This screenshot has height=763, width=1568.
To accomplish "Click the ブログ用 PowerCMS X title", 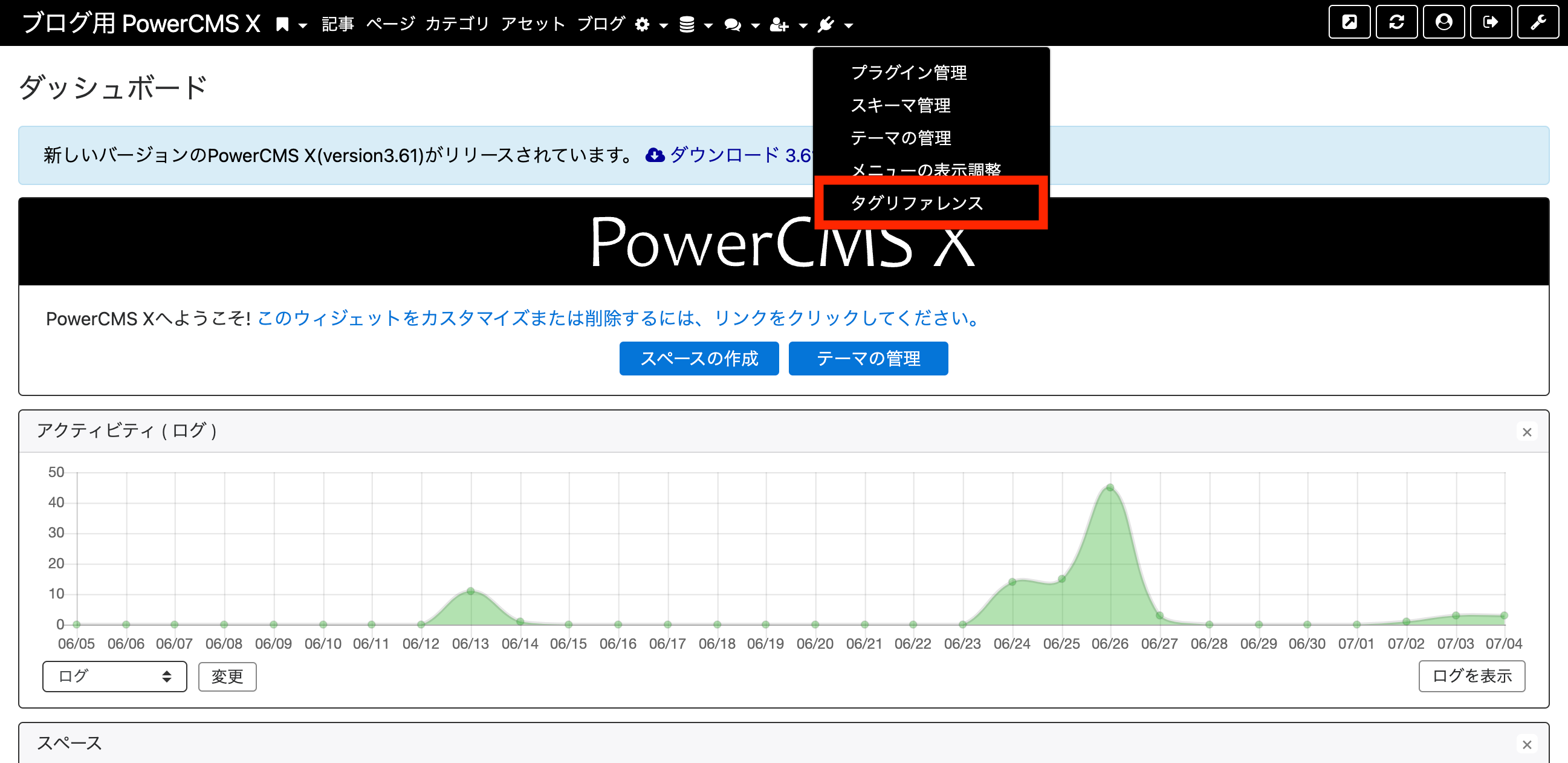I will [141, 23].
